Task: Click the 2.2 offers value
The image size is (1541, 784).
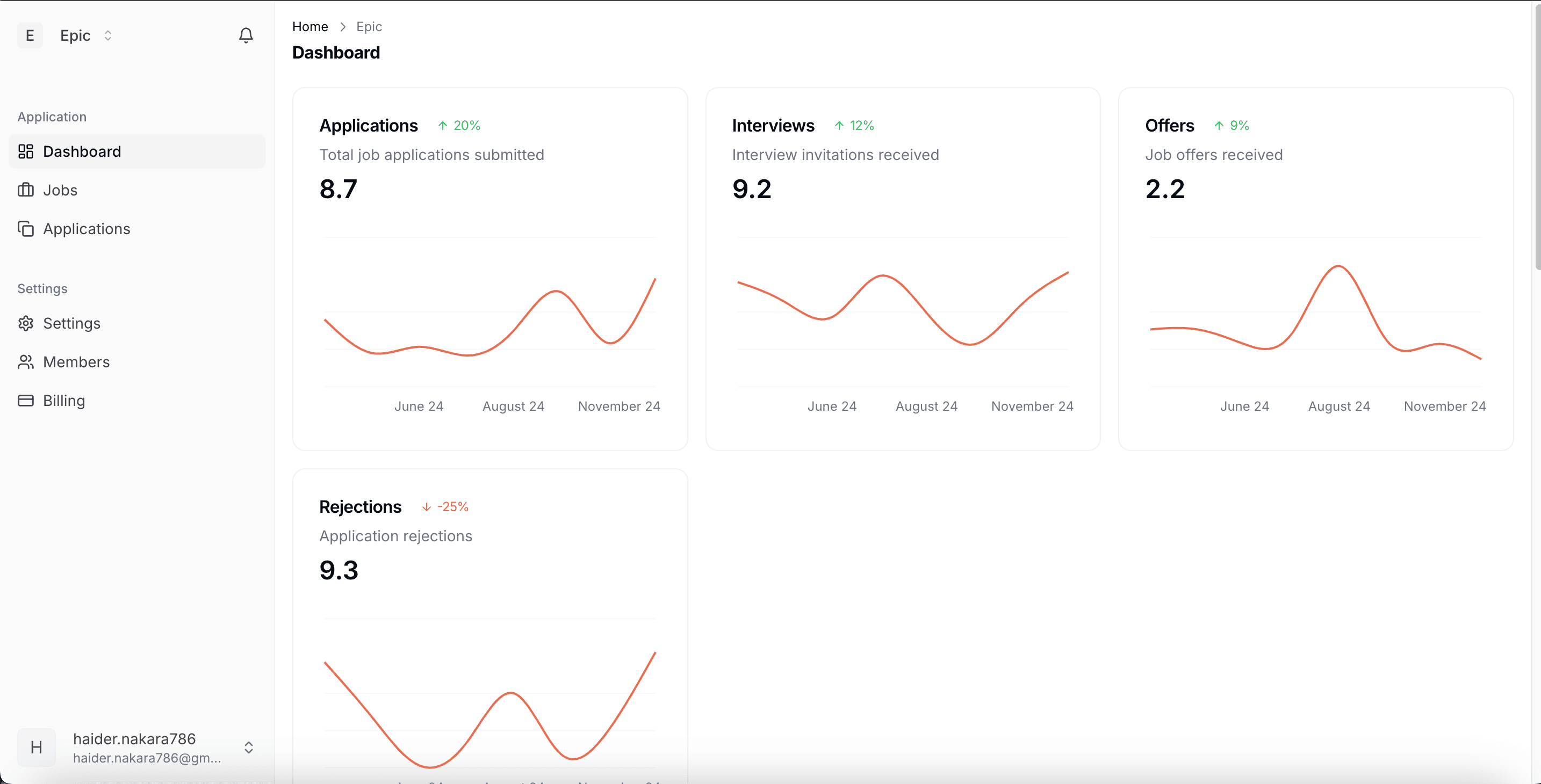Action: (1165, 190)
